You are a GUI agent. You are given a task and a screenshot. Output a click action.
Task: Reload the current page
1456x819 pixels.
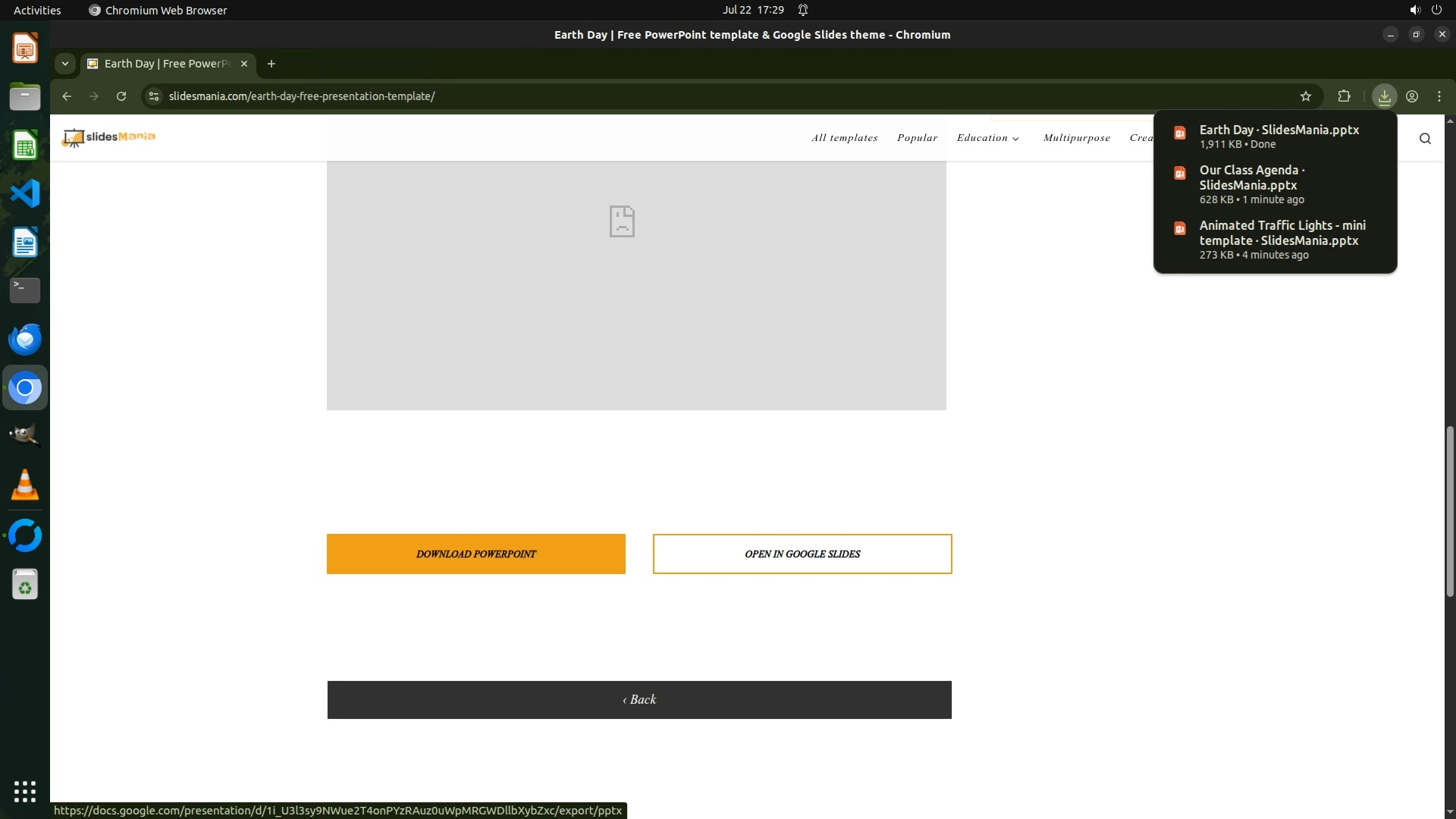tap(121, 96)
